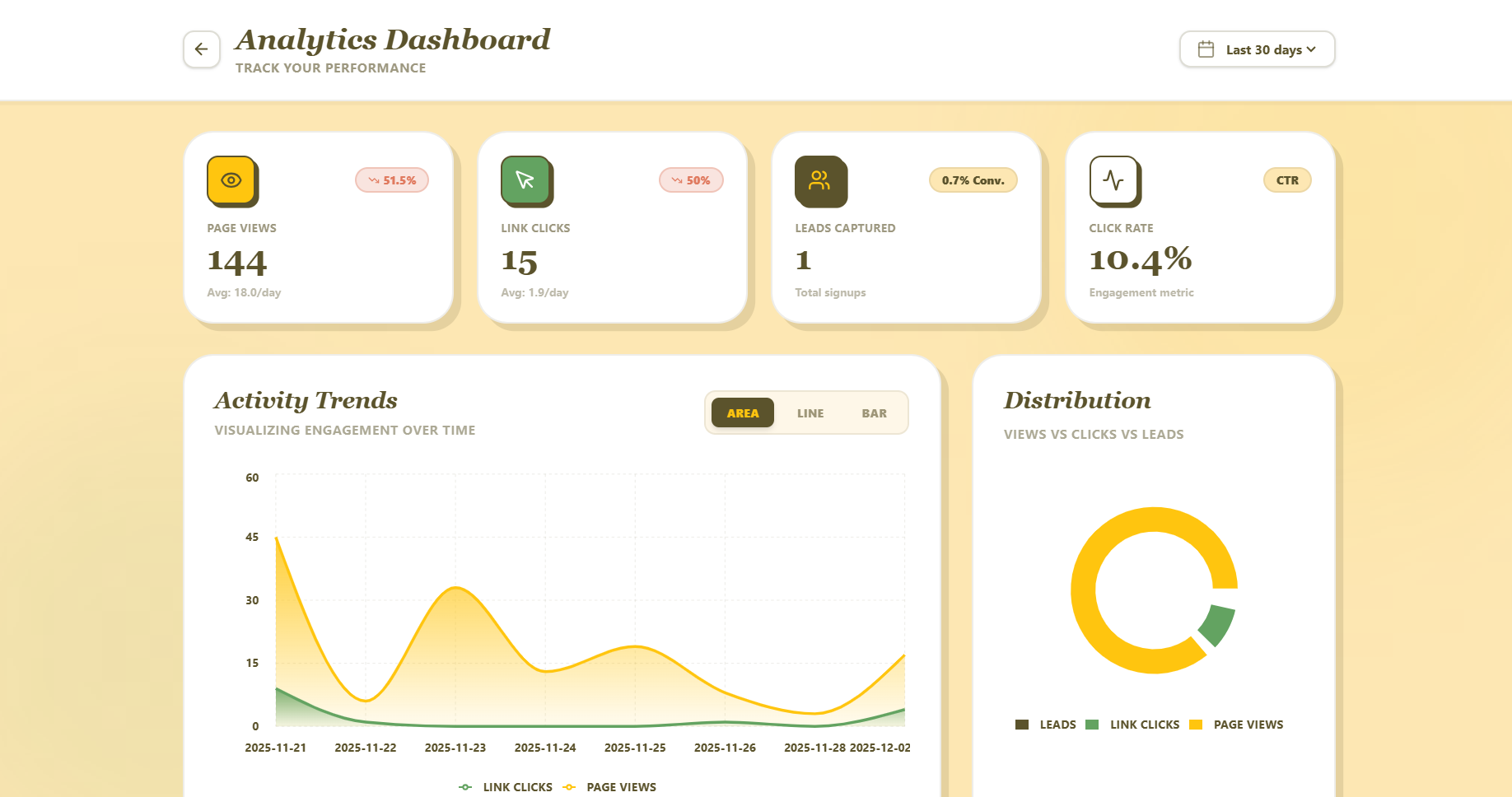Click the eye icon on Page Views card
Screen dimensions: 1512x797
231,180
